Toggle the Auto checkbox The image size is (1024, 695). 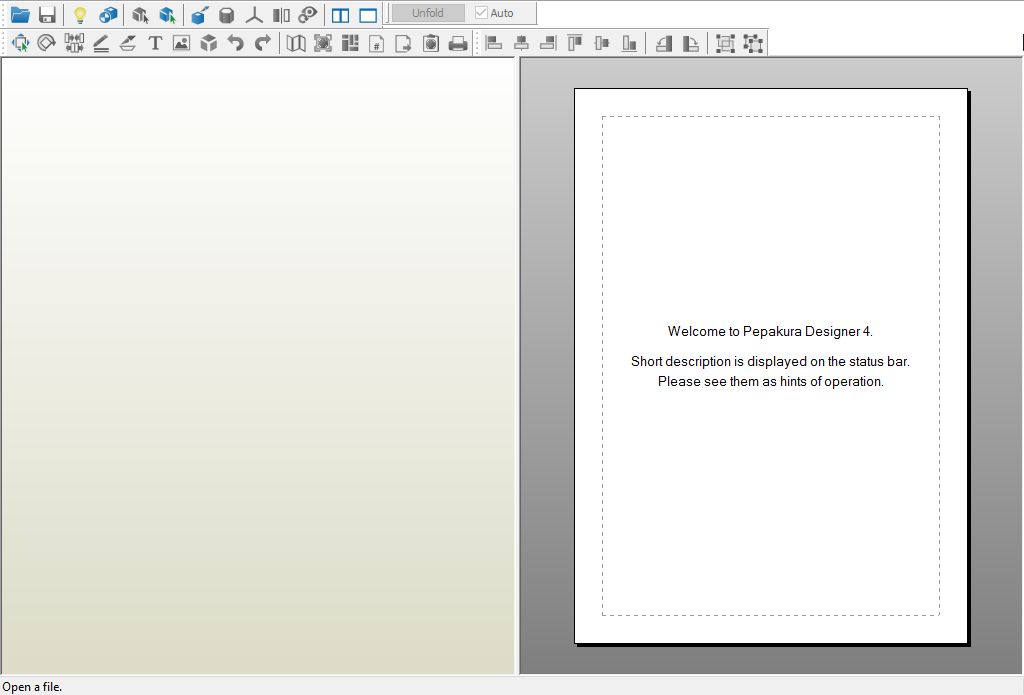coord(494,13)
